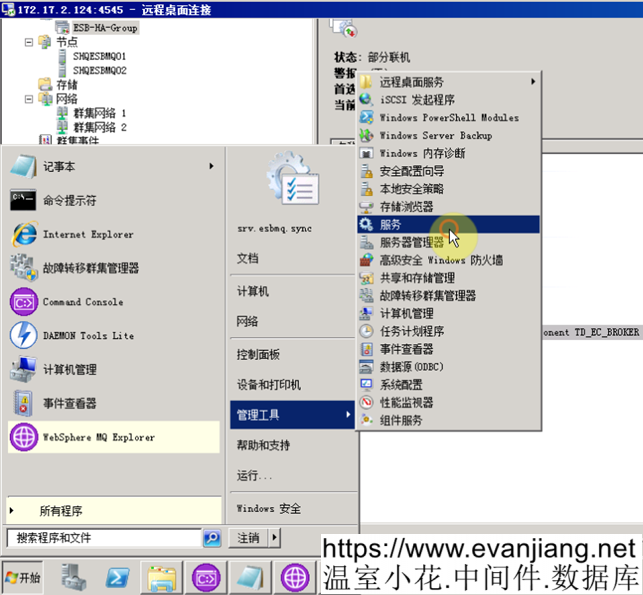The height and width of the screenshot is (595, 643).
Task: Click the file explorer folder taskbar icon
Action: click(x=162, y=577)
